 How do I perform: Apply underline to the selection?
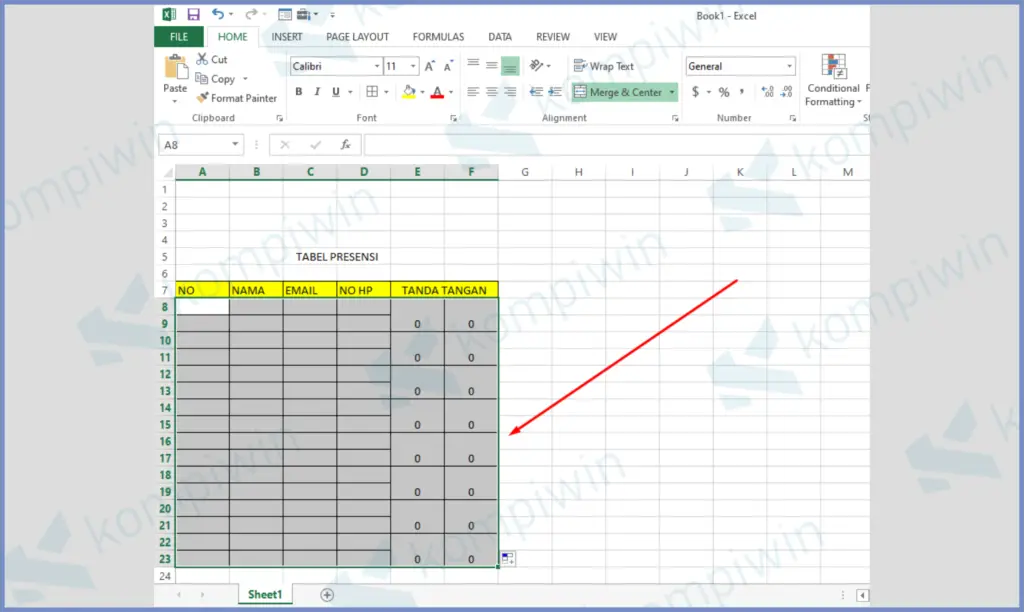point(337,91)
